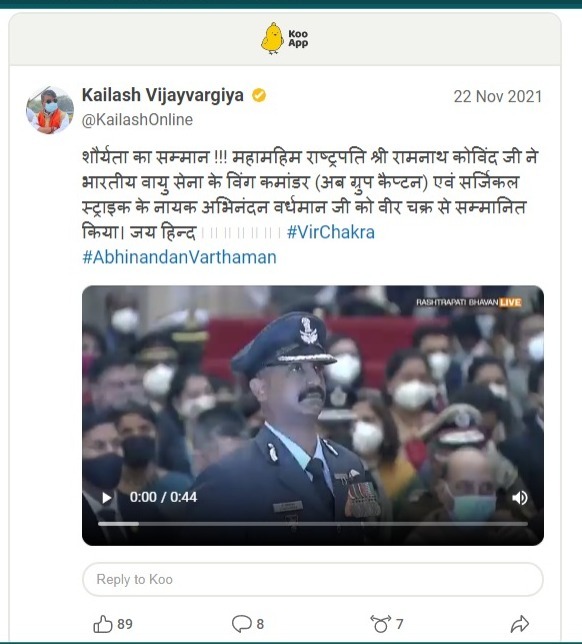Screen dimensions: 582x644
Task: Click the yellow Koo bird logo
Action: tap(272, 38)
